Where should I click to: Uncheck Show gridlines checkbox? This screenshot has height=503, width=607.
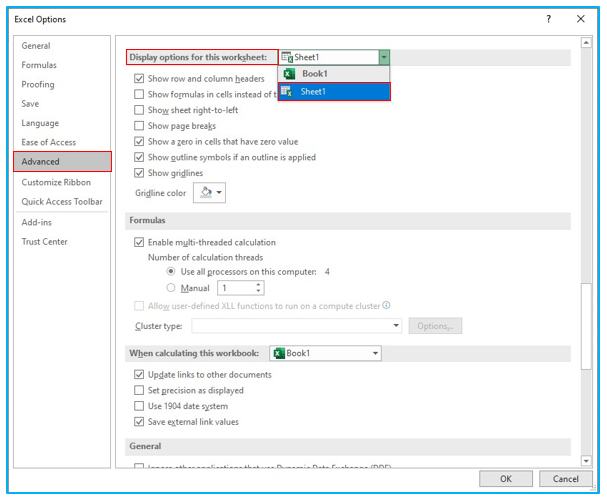pos(139,173)
